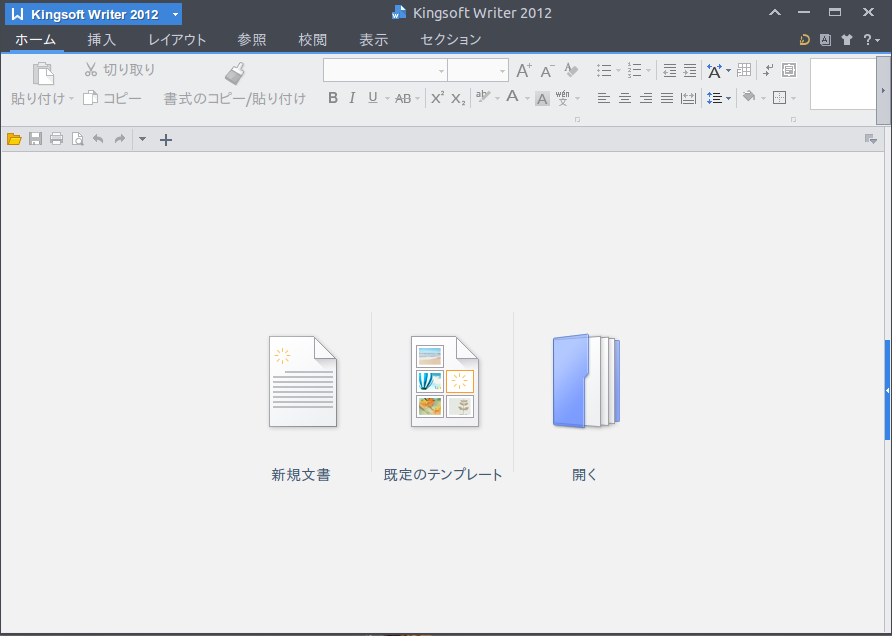Click the skin change T-shirt icon
892x636 pixels.
(847, 40)
